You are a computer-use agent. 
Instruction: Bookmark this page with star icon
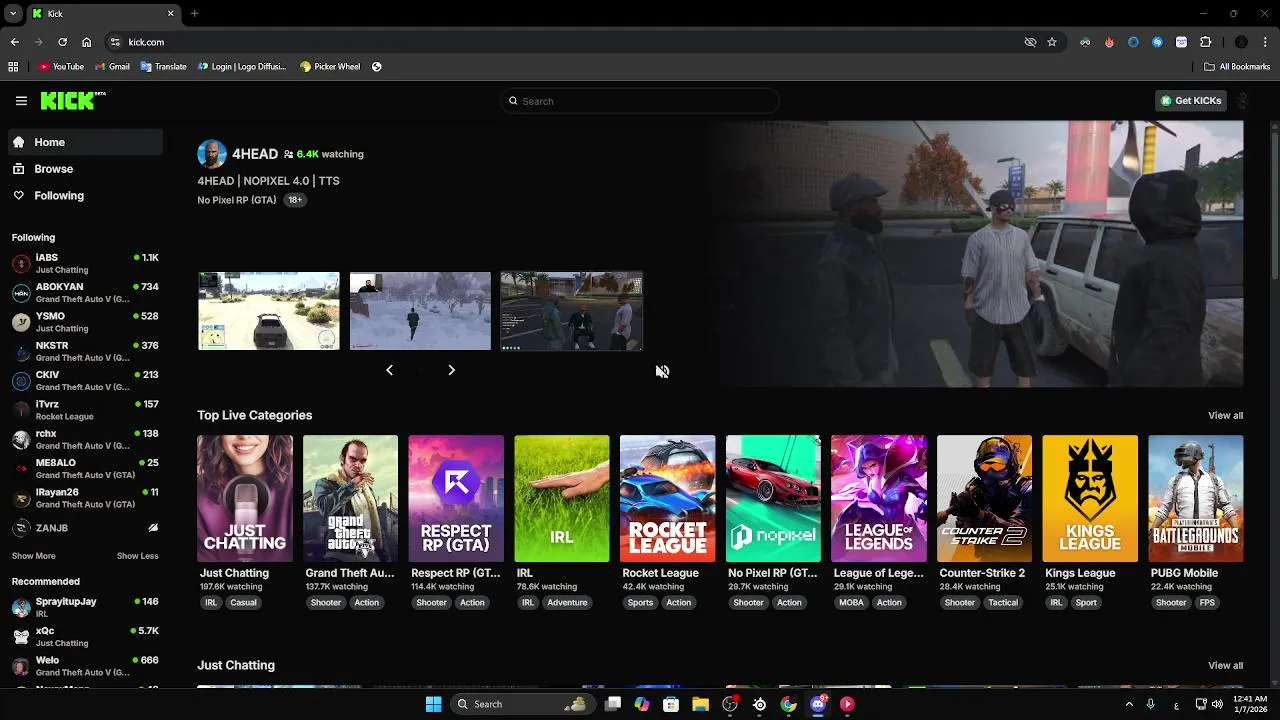1052,42
